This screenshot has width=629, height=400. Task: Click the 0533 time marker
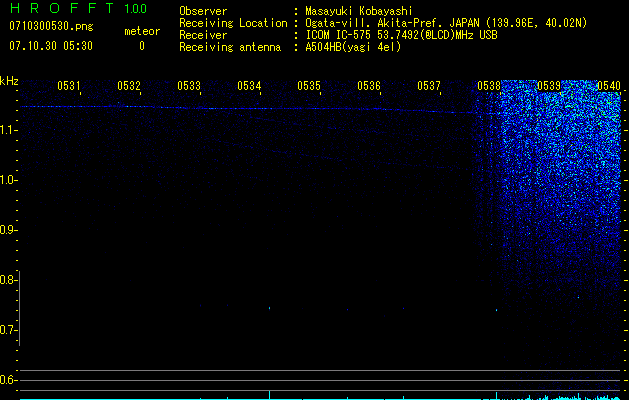click(x=189, y=86)
